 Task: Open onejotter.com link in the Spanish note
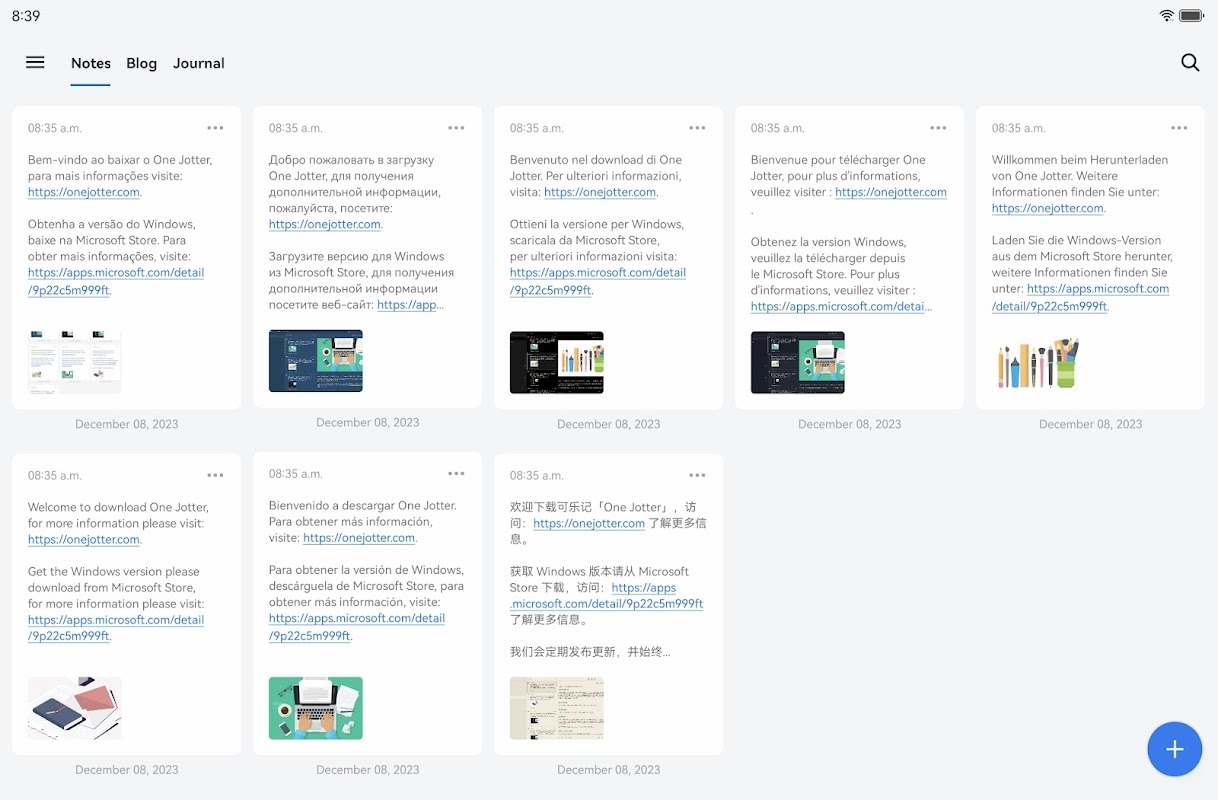click(359, 537)
